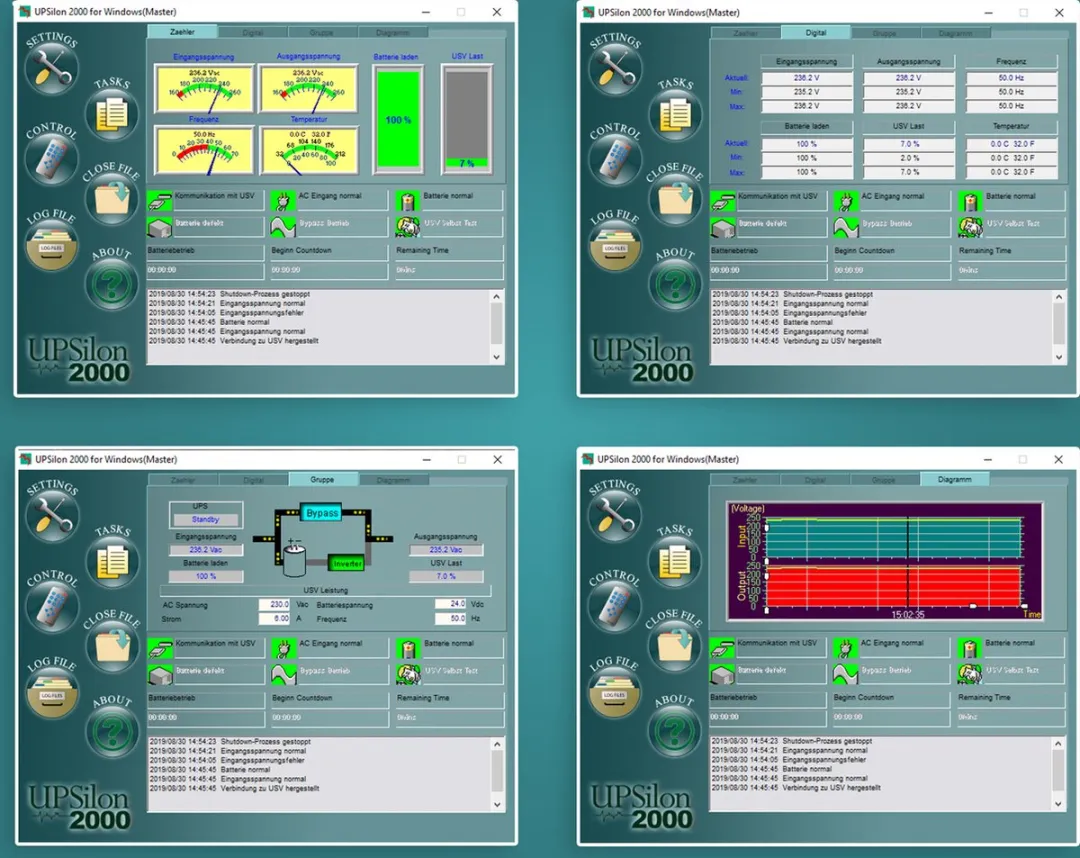Open Control icon in bottom-right window
The image size is (1080, 858).
[614, 606]
